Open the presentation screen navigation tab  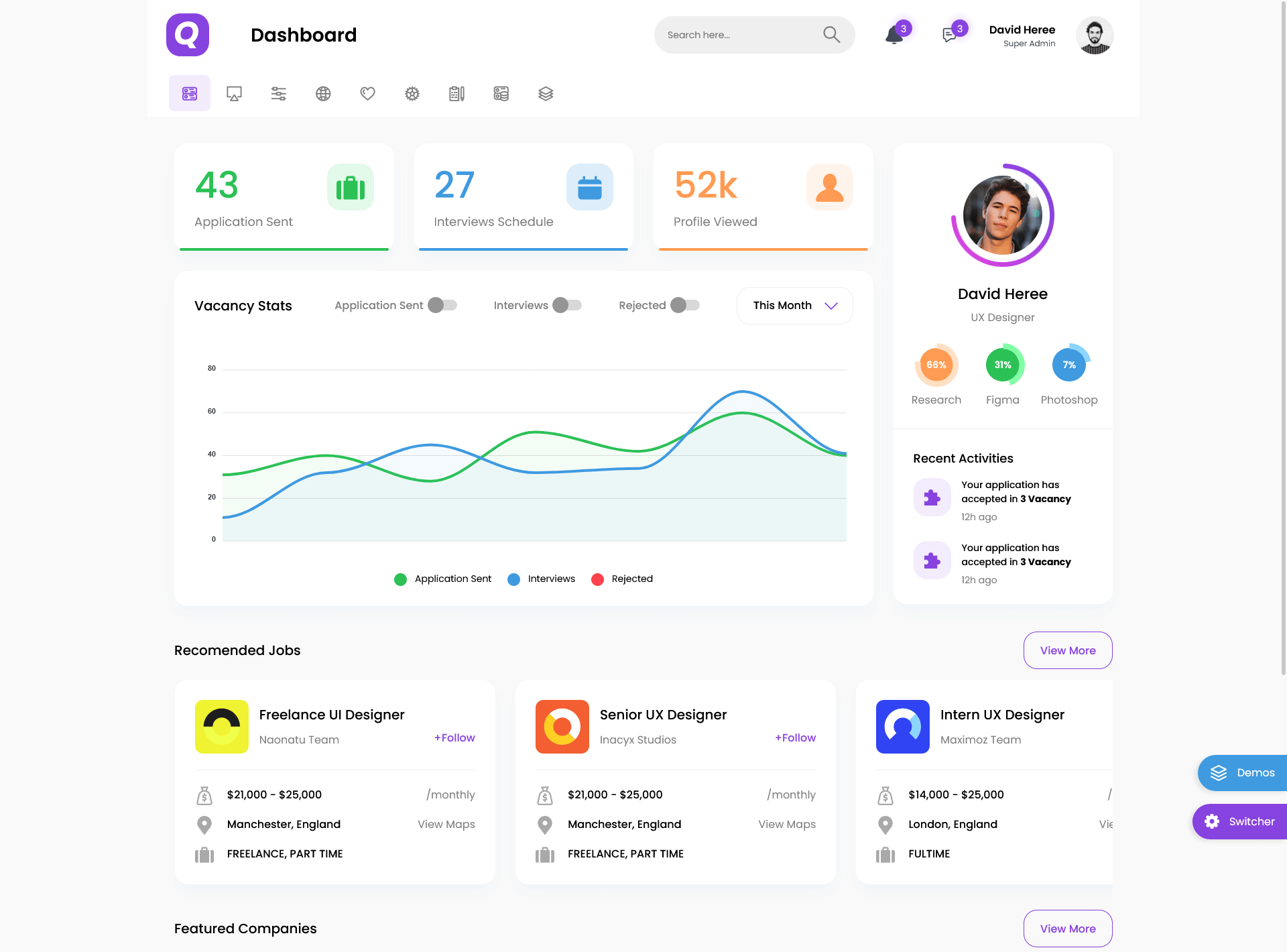click(234, 94)
